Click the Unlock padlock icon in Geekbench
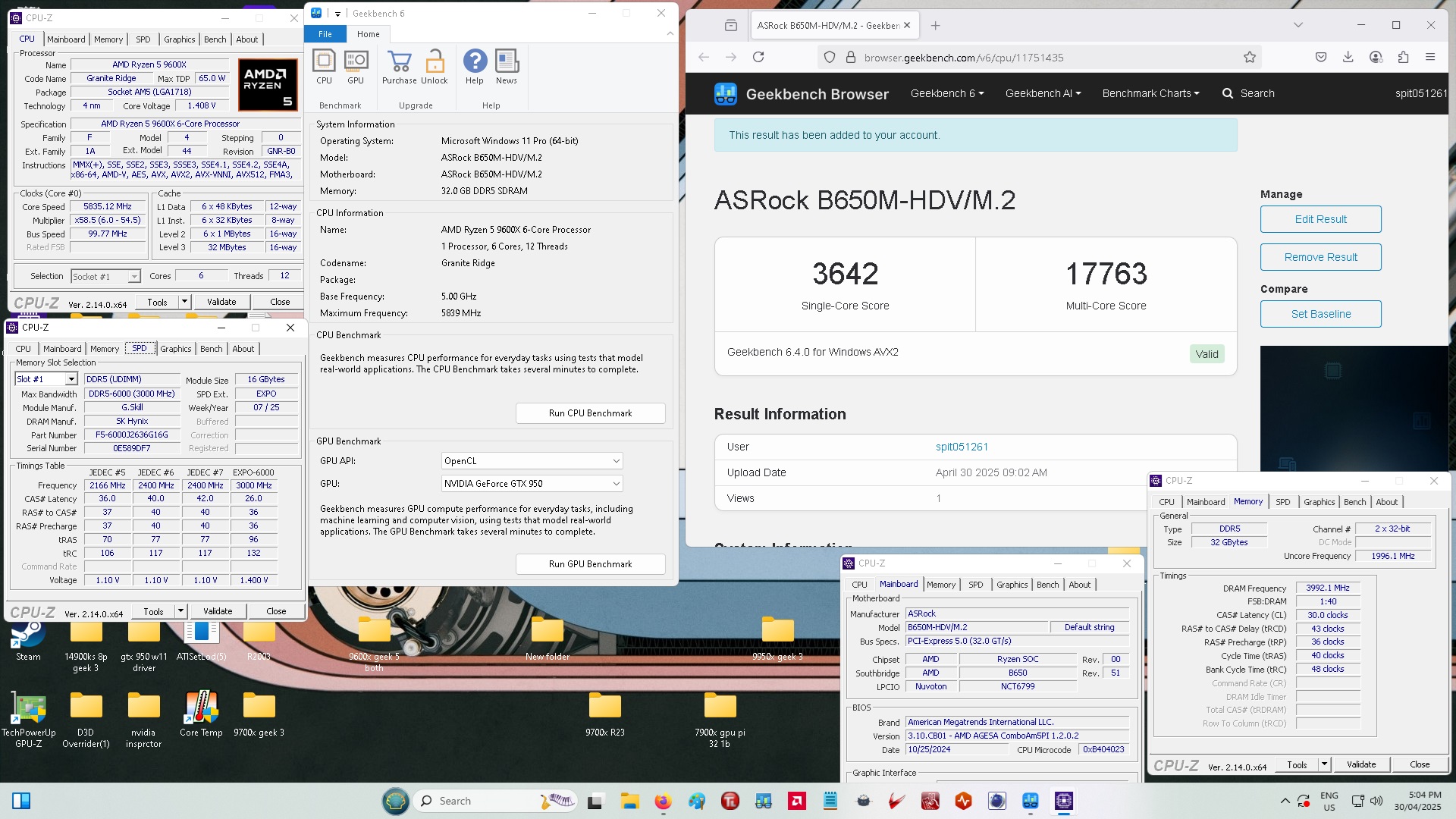Viewport: 1456px width, 819px height. pos(435,61)
